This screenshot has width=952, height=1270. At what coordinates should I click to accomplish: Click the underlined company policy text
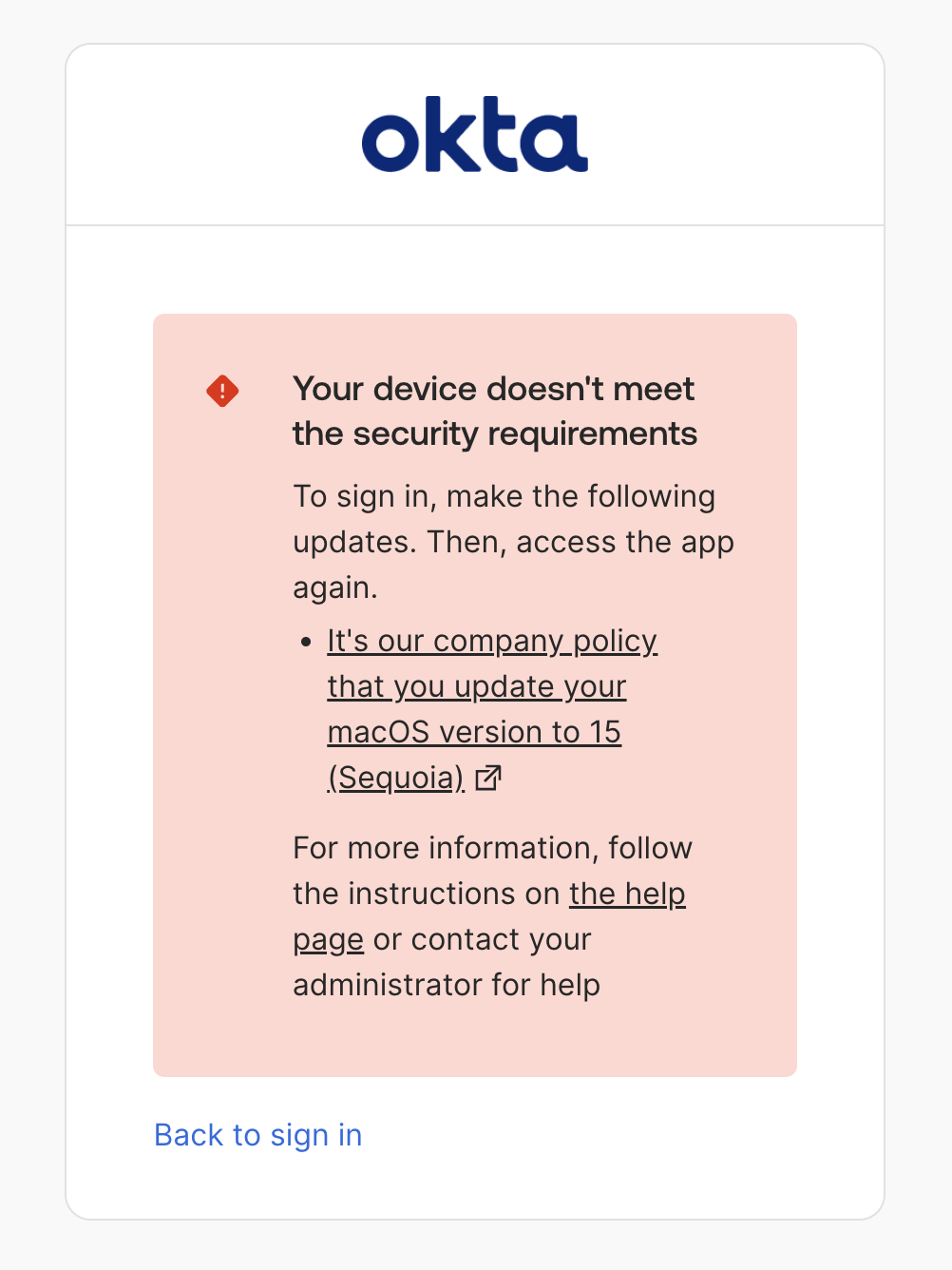[x=491, y=641]
